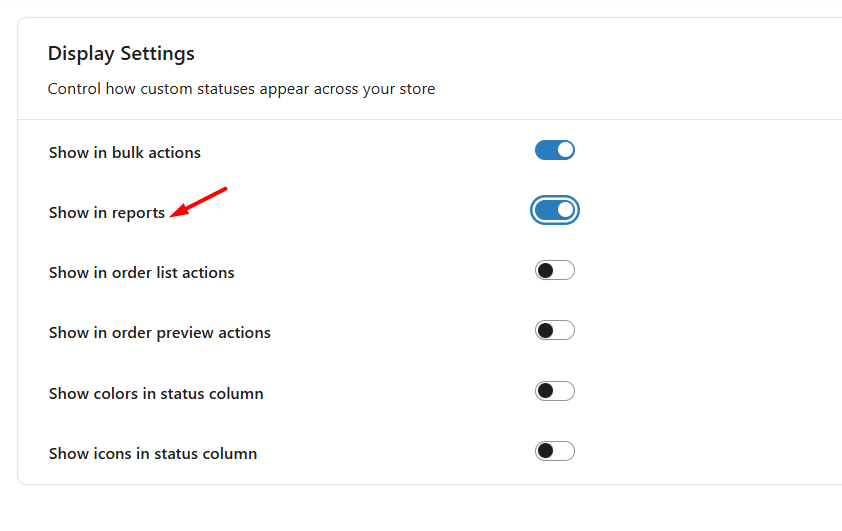Screen dimensions: 842x531
Task: Click the Show colors in status column label
Action: point(156,394)
